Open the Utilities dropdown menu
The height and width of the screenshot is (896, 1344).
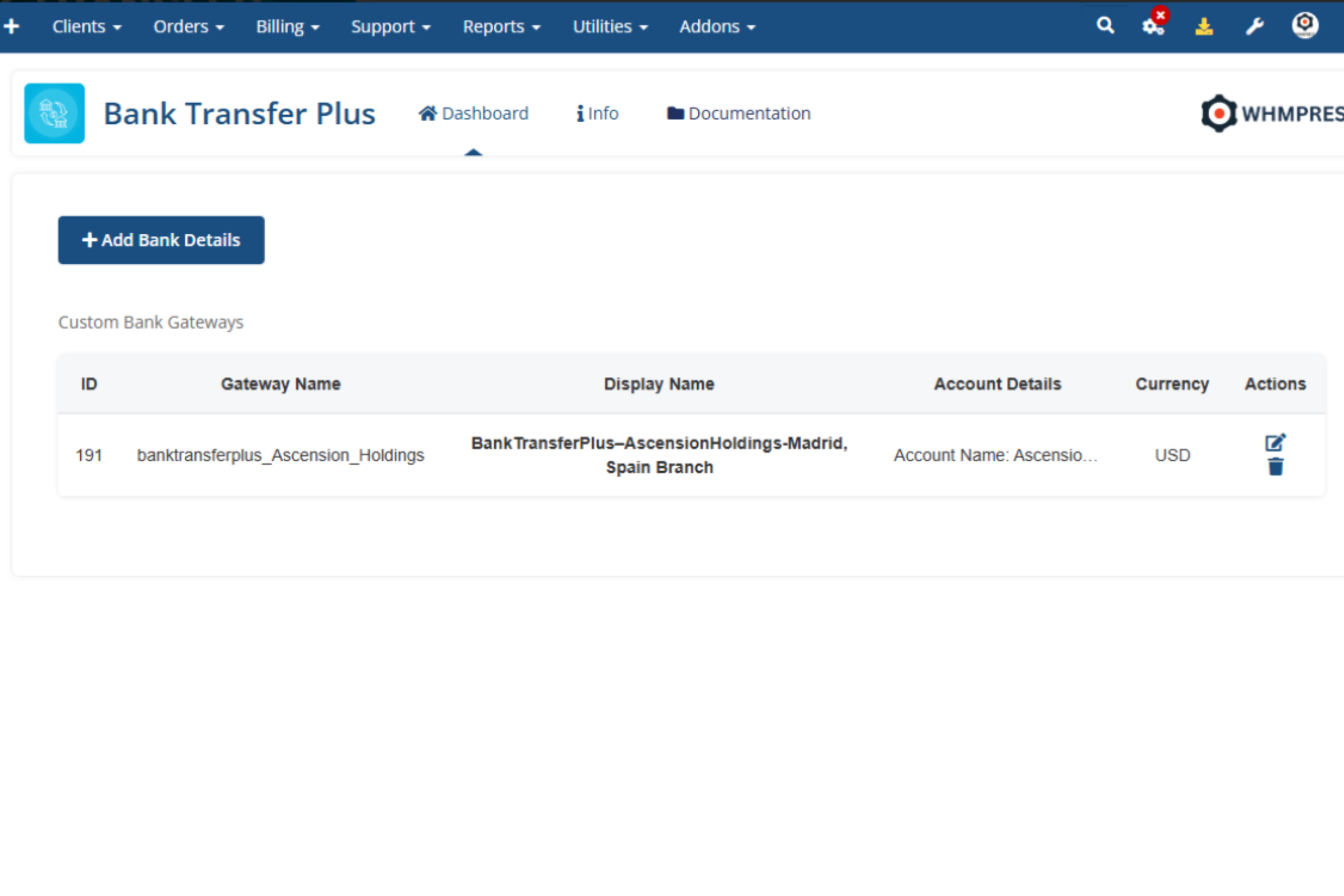coord(610,27)
